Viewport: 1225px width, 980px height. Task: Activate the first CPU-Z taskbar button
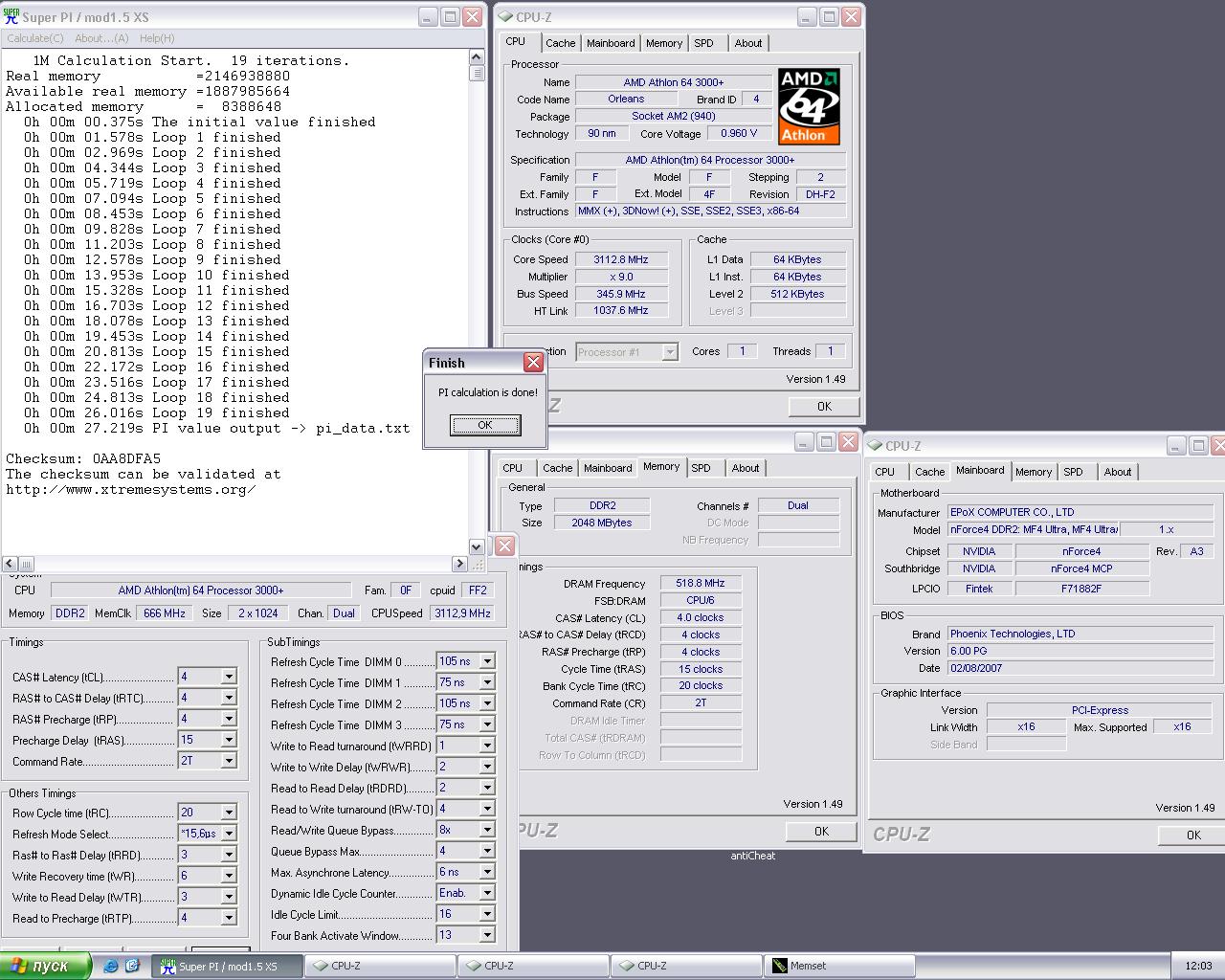pos(380,966)
